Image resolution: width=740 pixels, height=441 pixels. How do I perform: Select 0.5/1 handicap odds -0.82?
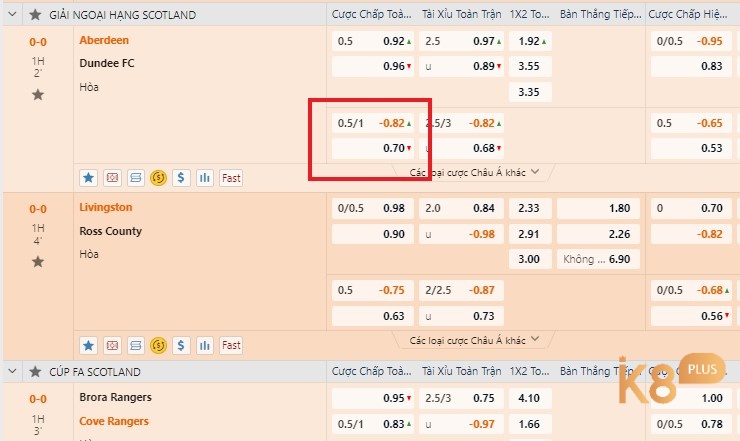click(x=373, y=123)
